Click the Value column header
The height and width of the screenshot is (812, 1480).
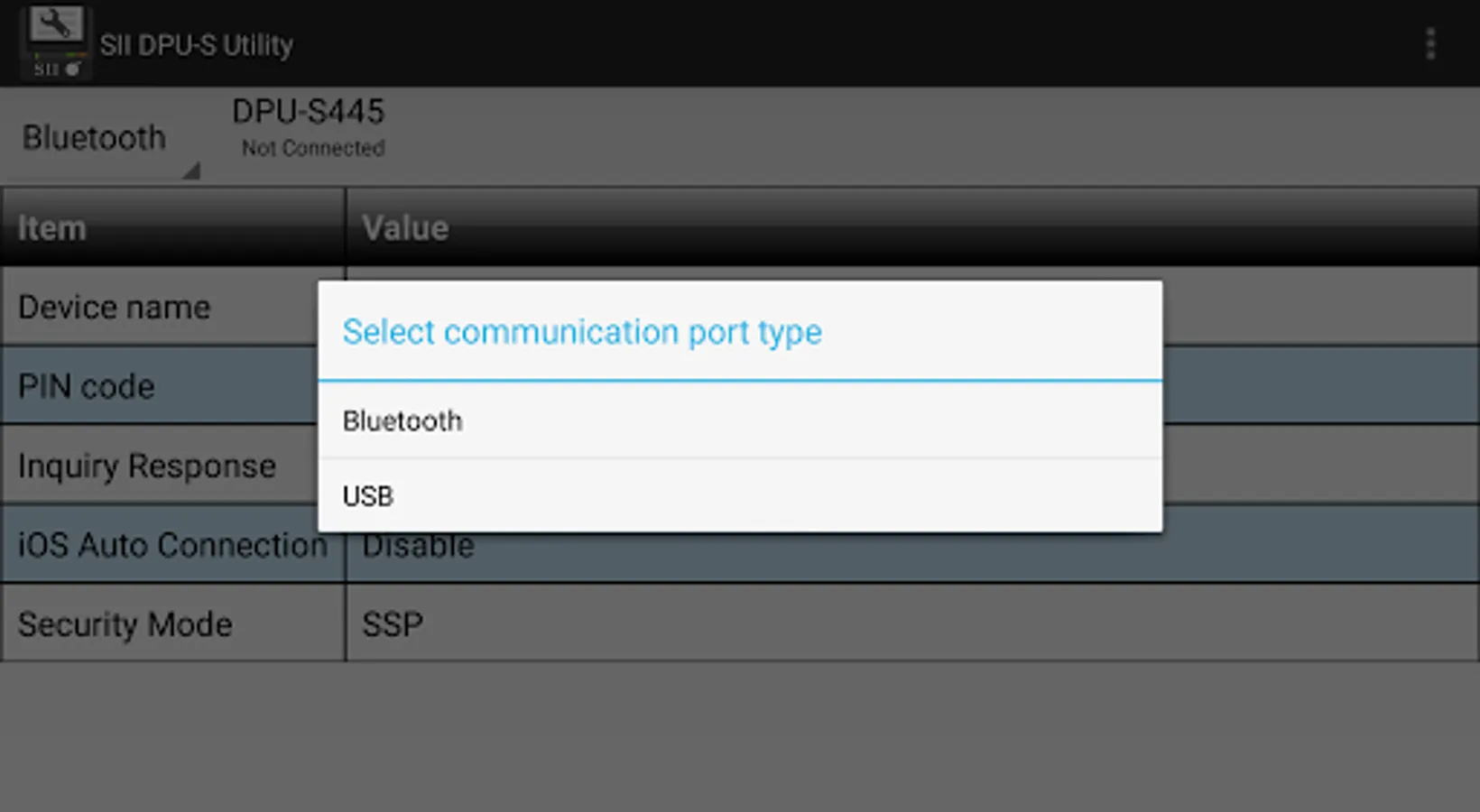point(405,228)
